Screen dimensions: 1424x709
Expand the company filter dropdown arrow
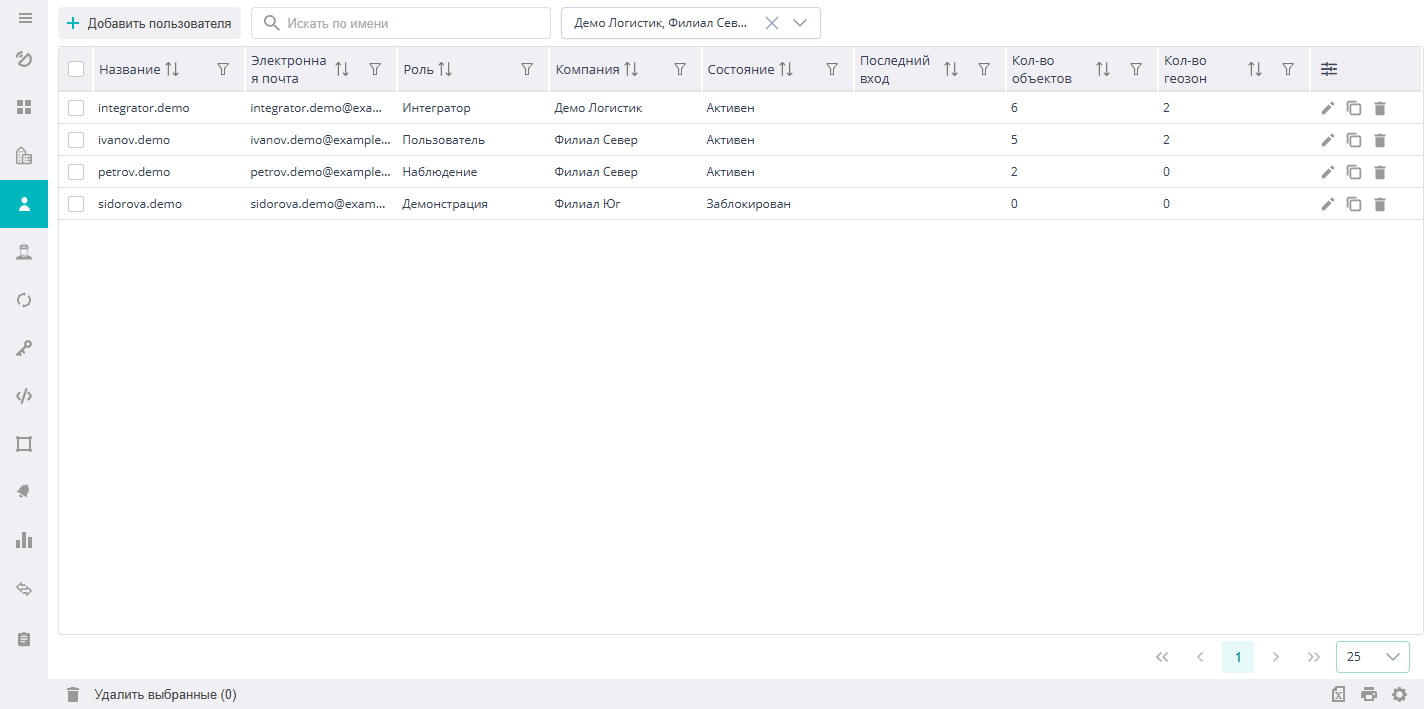(800, 23)
